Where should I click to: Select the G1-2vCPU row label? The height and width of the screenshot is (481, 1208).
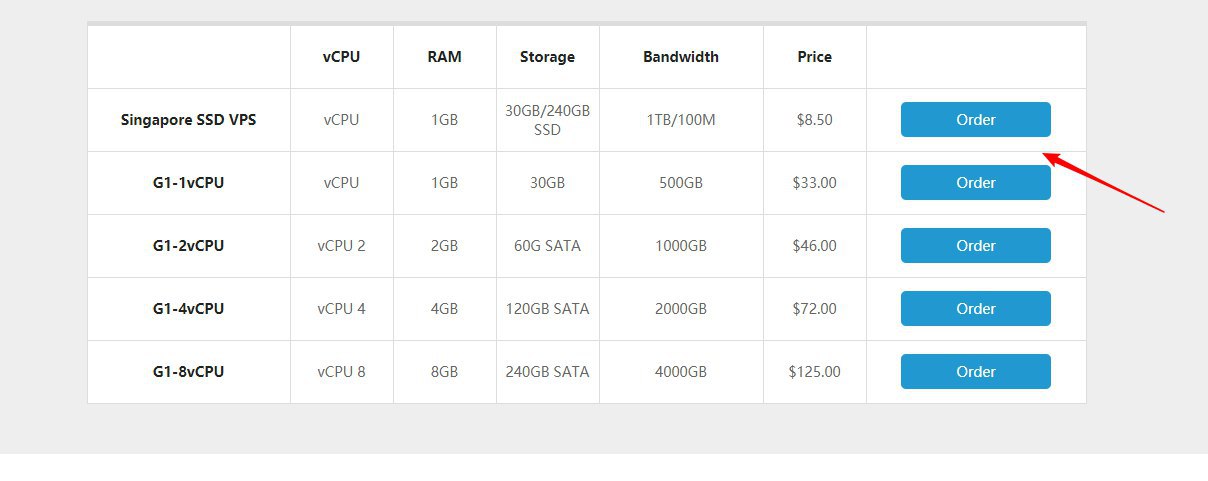[188, 246]
